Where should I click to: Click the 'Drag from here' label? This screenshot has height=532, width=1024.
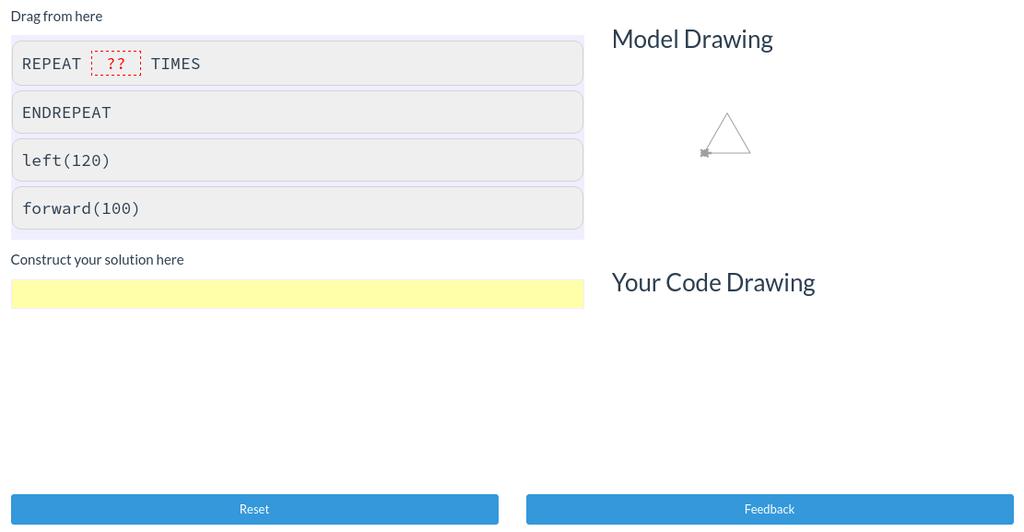(57, 16)
